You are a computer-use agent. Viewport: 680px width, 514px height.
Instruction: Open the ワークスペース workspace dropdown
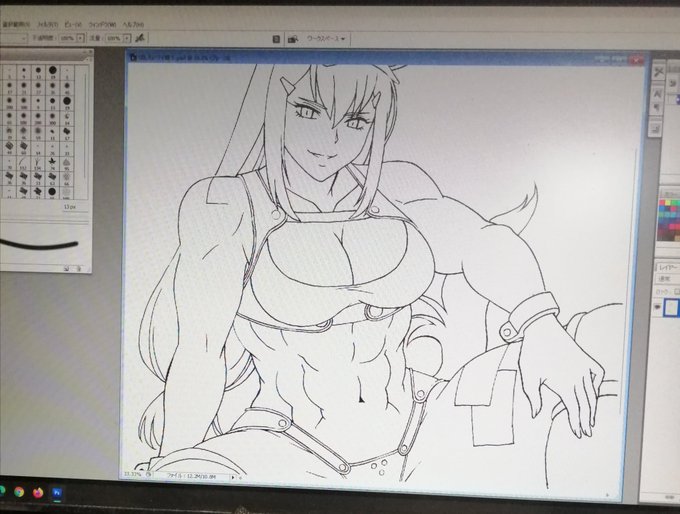[326, 39]
